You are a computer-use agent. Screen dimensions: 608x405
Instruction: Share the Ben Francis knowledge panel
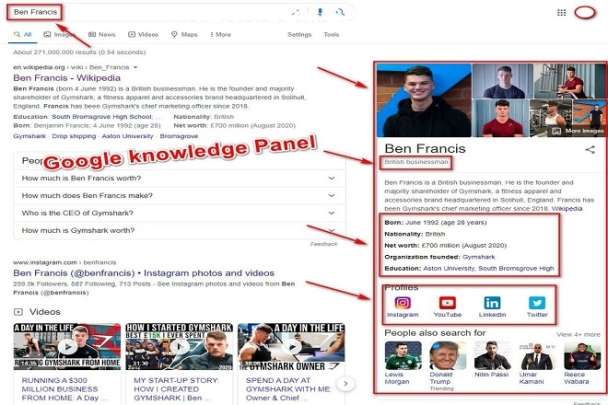point(590,149)
